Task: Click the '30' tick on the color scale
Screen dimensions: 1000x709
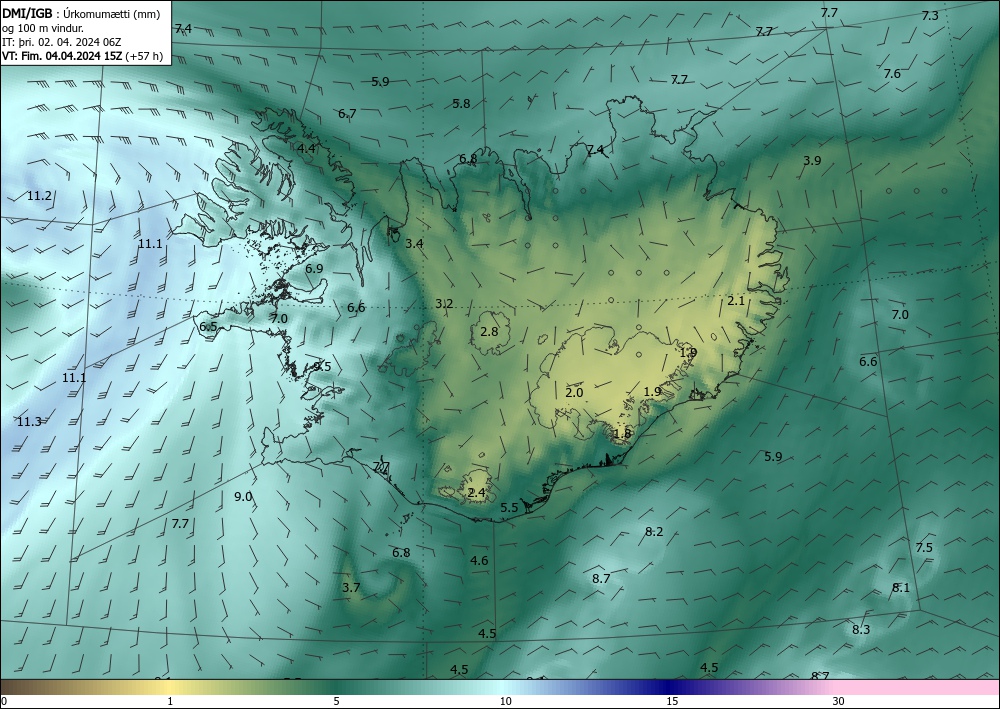Action: click(x=839, y=702)
